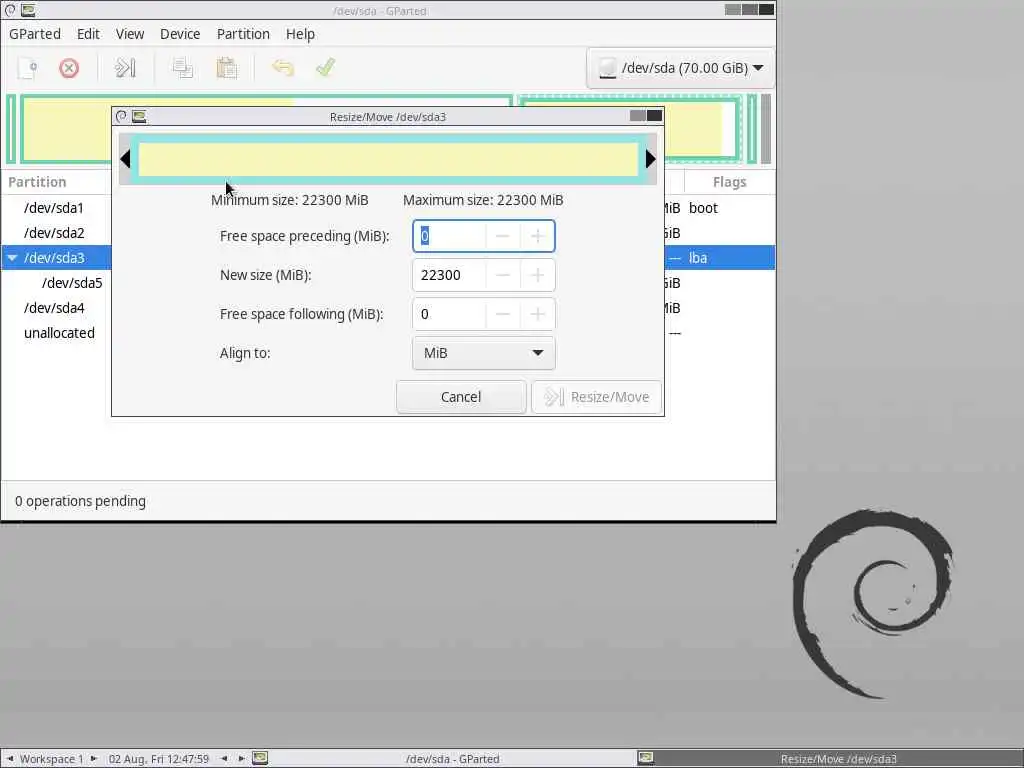Click the dialog title bar application icon
Viewport: 1024px width, 768px height.
[139, 116]
